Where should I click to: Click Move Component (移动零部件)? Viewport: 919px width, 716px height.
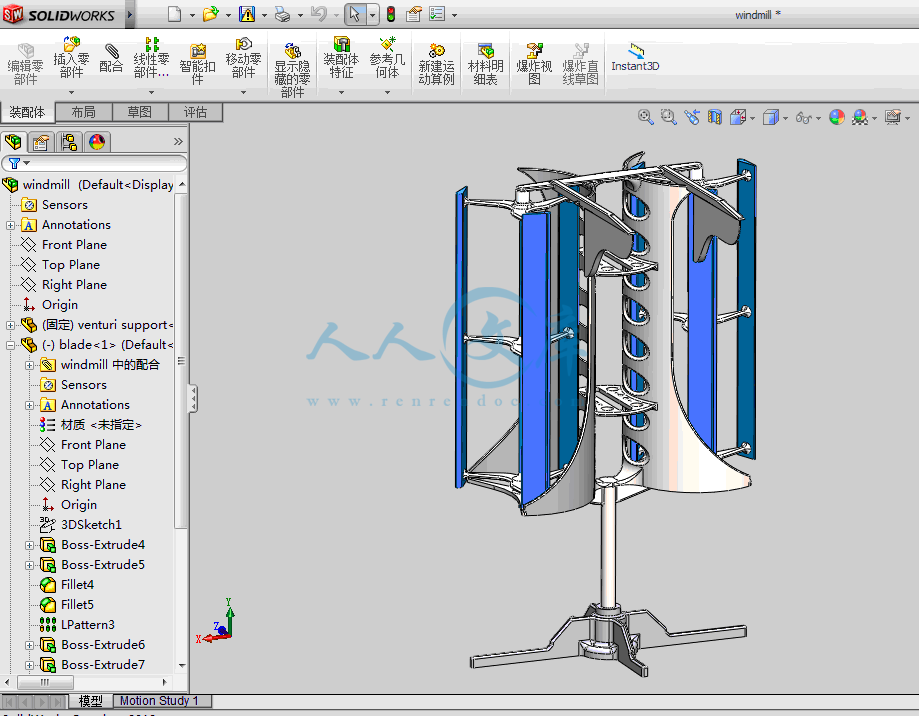tap(243, 58)
